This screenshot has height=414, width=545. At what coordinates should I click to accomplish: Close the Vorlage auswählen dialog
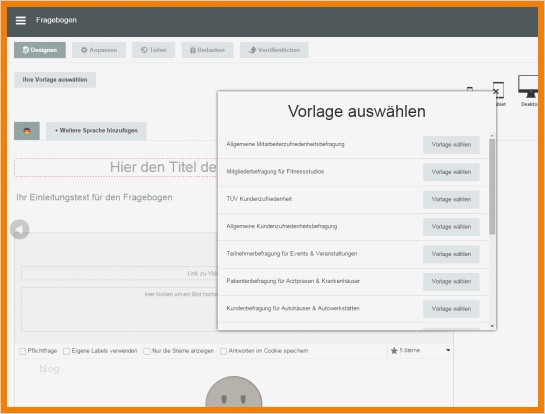point(496,92)
